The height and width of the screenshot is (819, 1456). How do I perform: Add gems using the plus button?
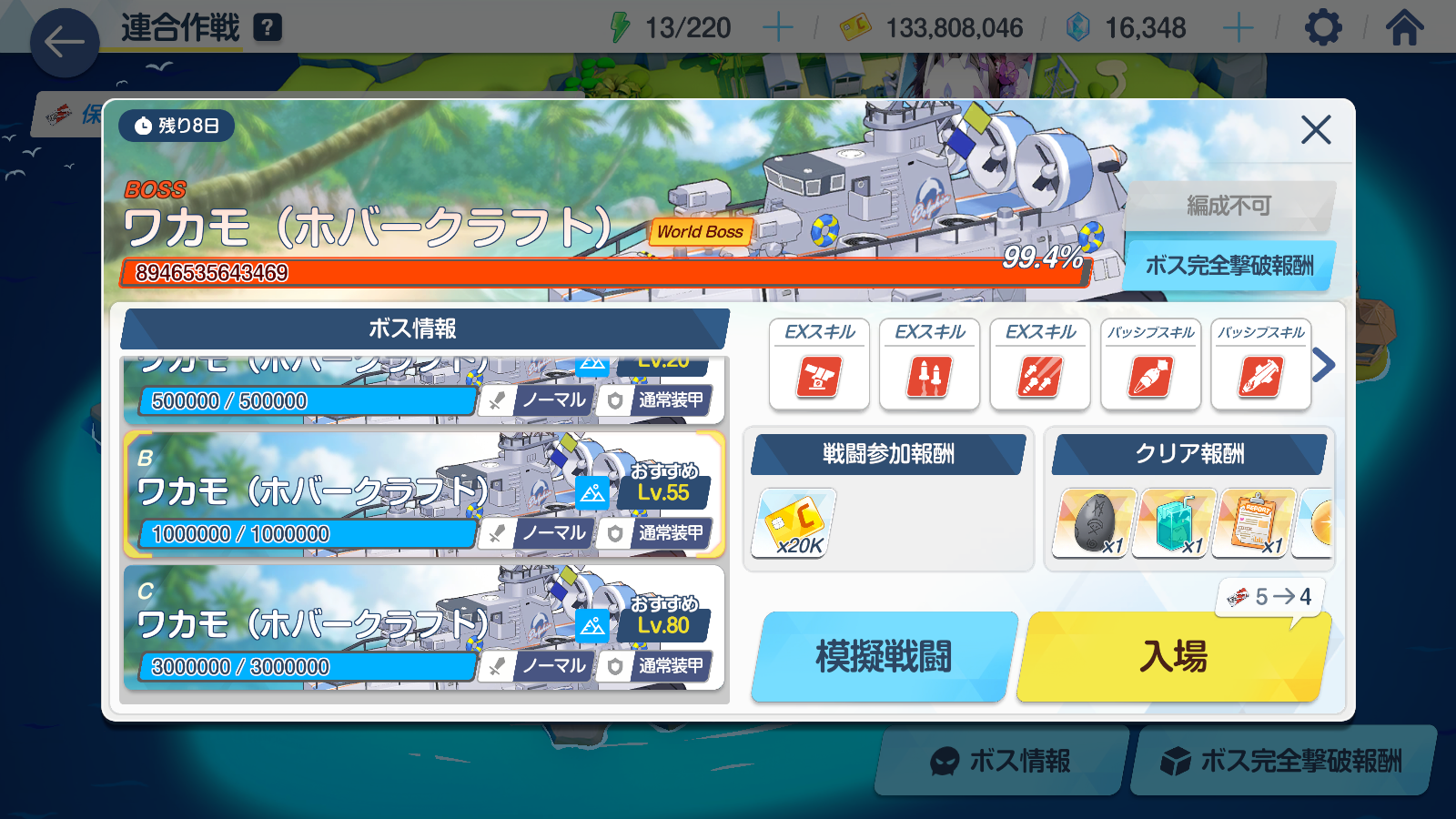pos(1238,28)
